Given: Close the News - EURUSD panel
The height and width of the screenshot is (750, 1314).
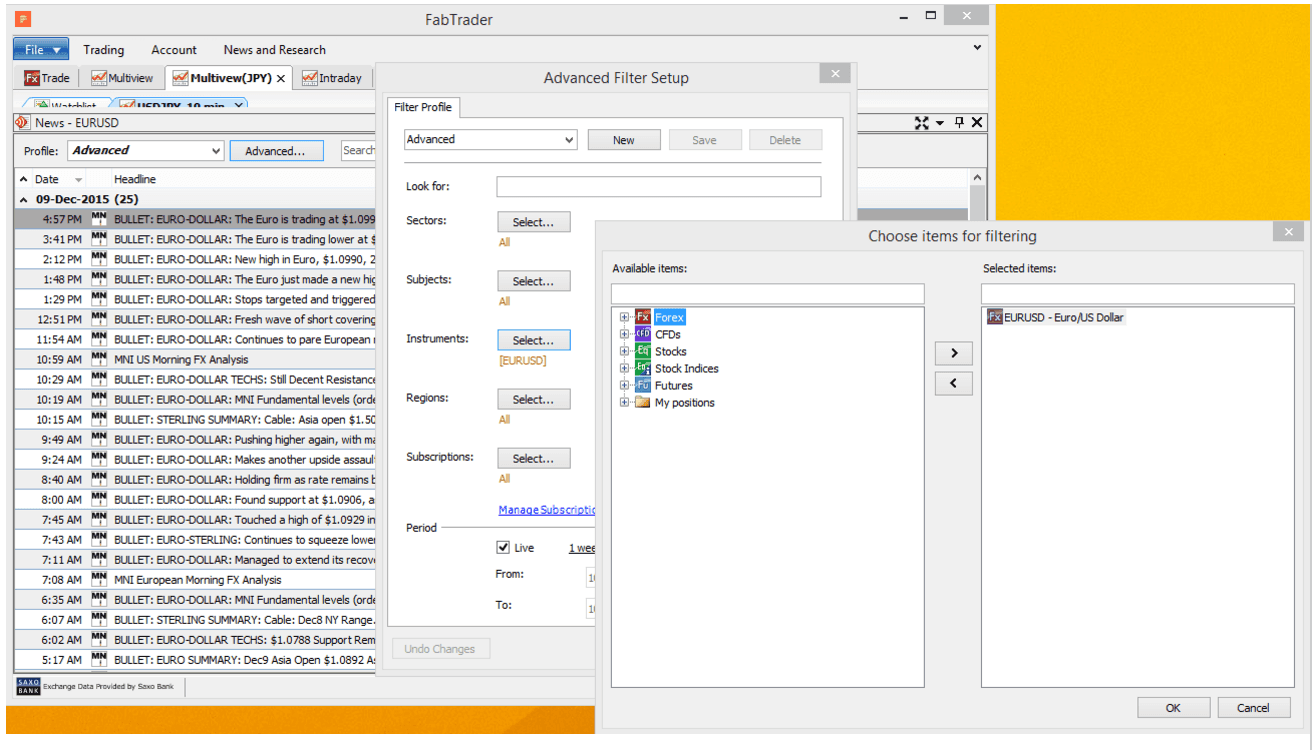Looking at the screenshot, I should (x=978, y=122).
